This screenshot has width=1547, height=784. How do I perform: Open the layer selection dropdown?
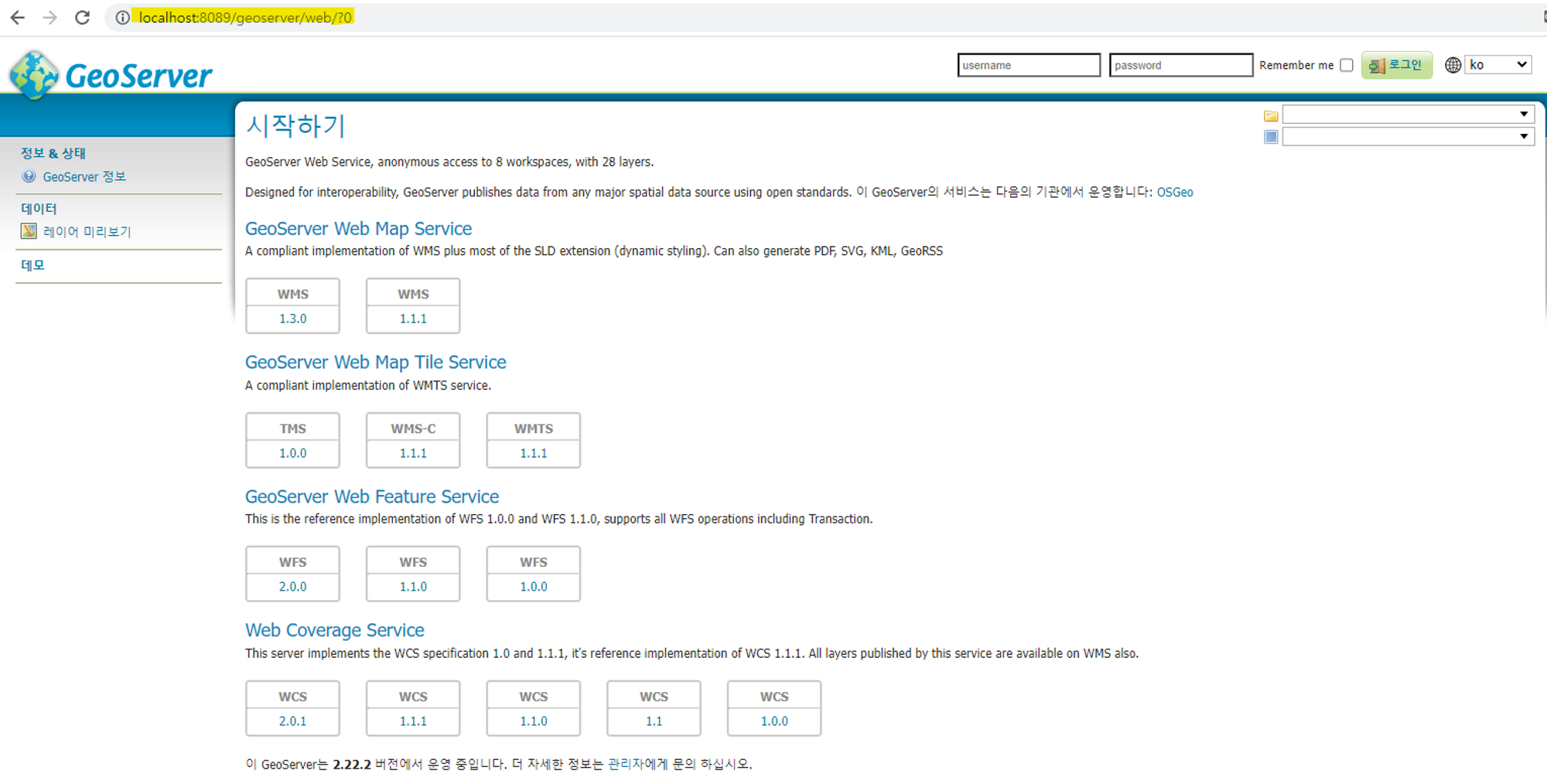(x=1408, y=136)
